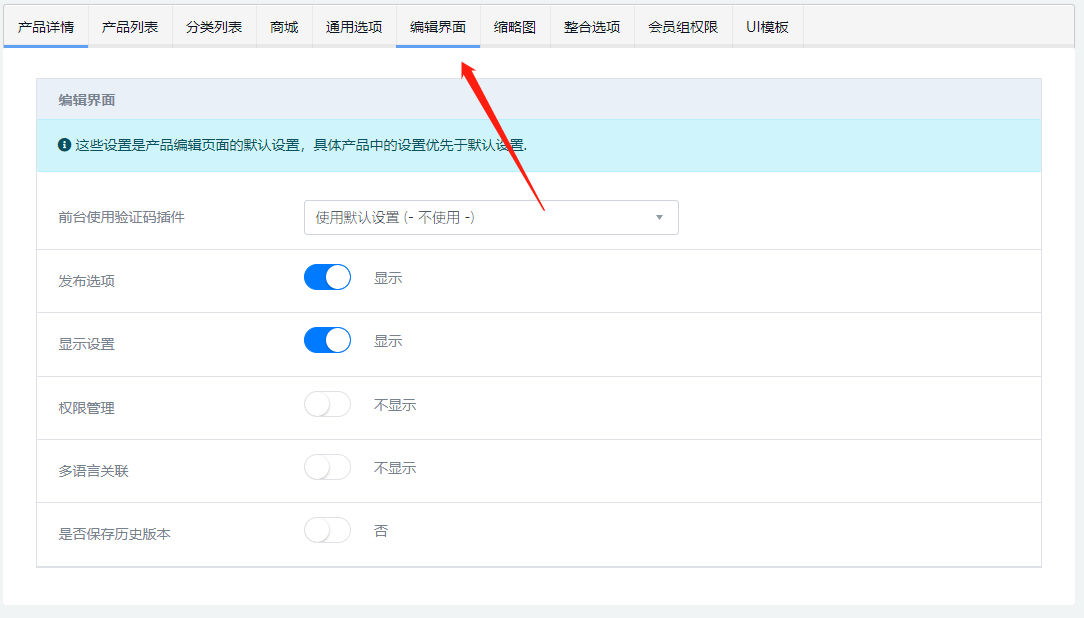Turn on the 多语言关联 switch
The height and width of the screenshot is (618, 1084).
tap(327, 467)
